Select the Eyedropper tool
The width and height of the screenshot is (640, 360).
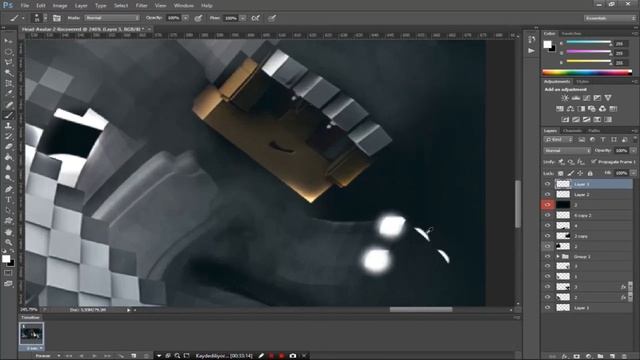click(8, 94)
